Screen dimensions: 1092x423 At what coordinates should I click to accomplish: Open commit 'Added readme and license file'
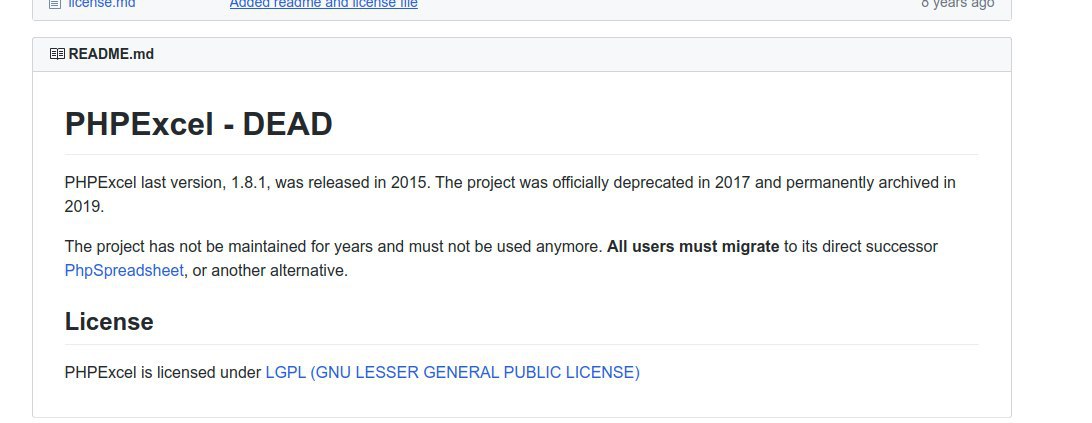324,3
